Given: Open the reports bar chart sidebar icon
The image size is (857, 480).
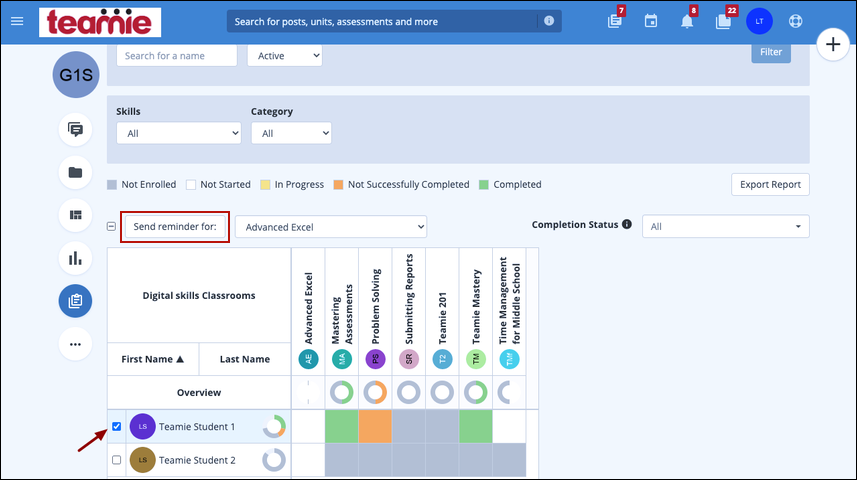Looking at the screenshot, I should click(x=75, y=258).
